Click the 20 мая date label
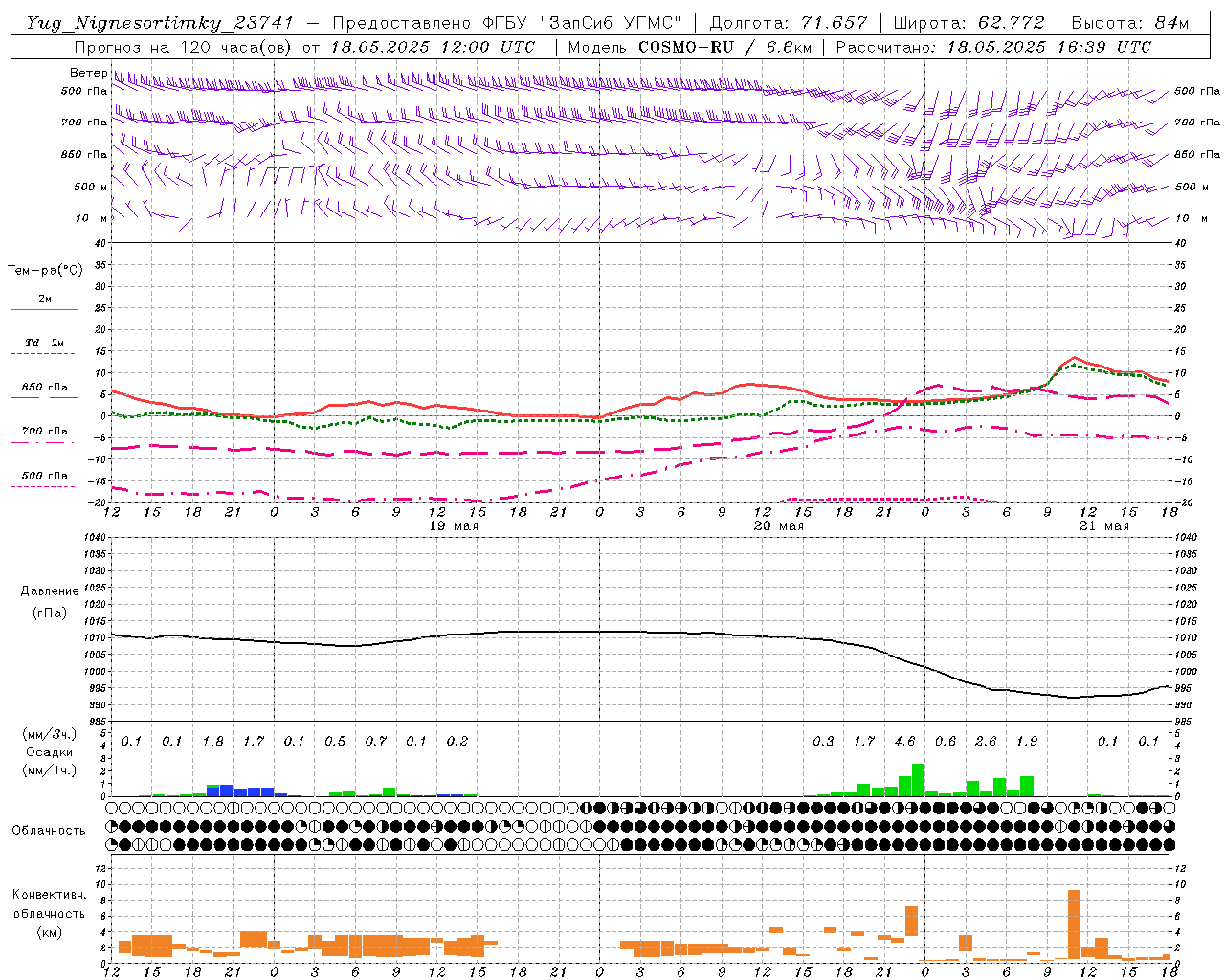This screenshot has width=1225, height=980. click(x=779, y=526)
